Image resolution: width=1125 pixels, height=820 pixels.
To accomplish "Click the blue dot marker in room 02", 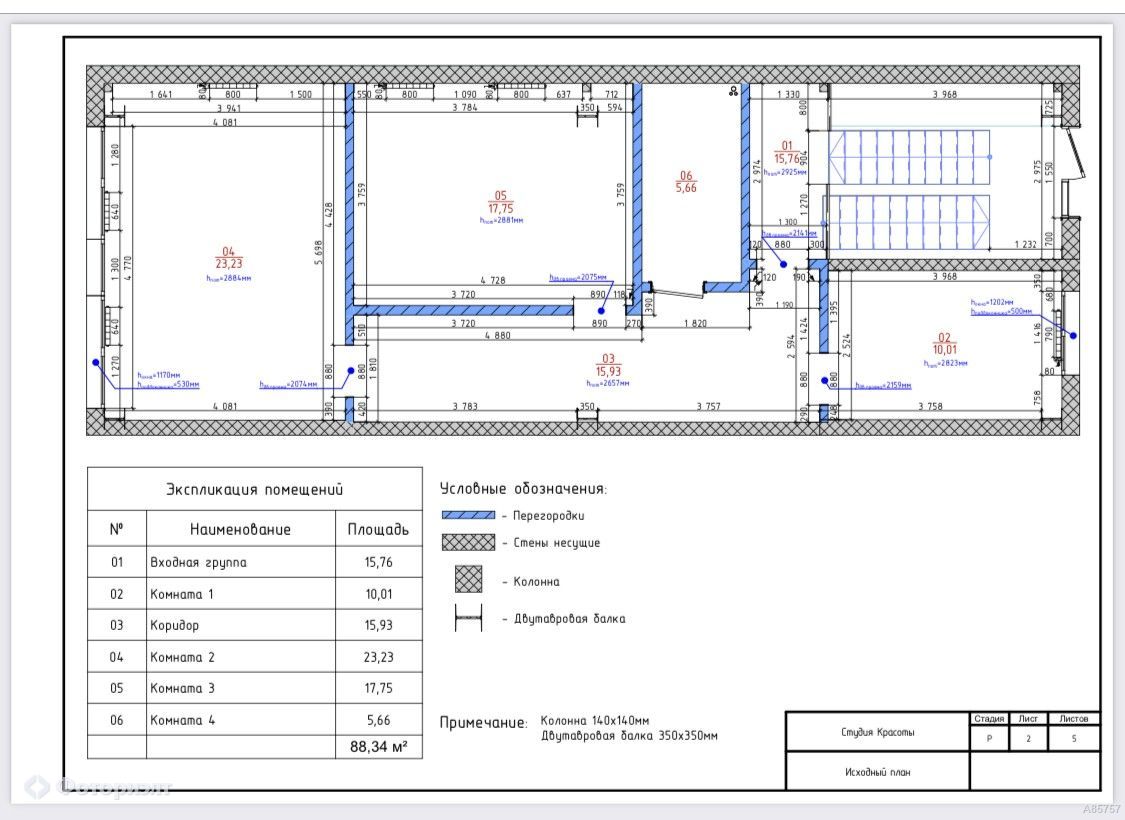I will (1072, 335).
